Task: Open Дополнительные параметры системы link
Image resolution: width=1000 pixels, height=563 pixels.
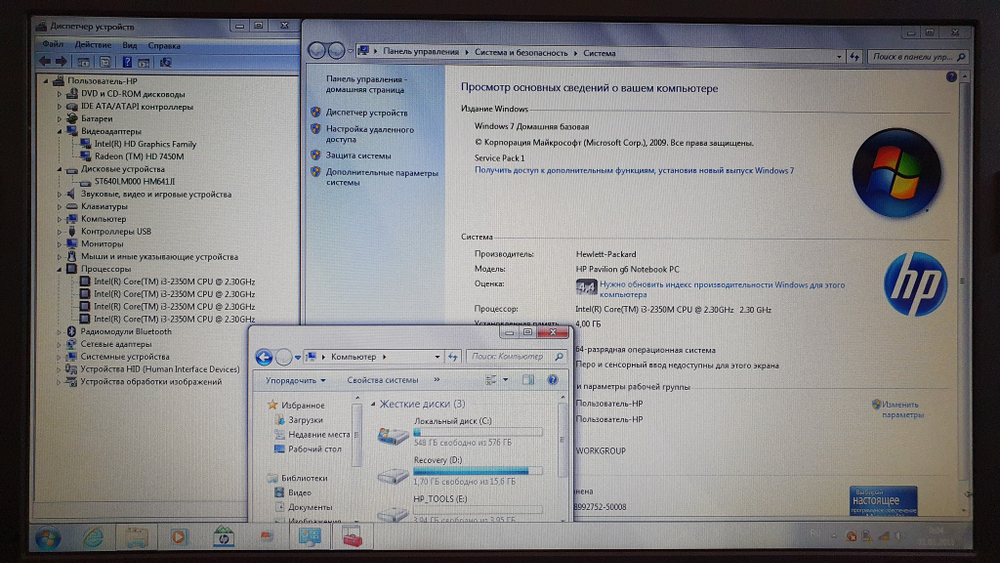Action: point(382,177)
